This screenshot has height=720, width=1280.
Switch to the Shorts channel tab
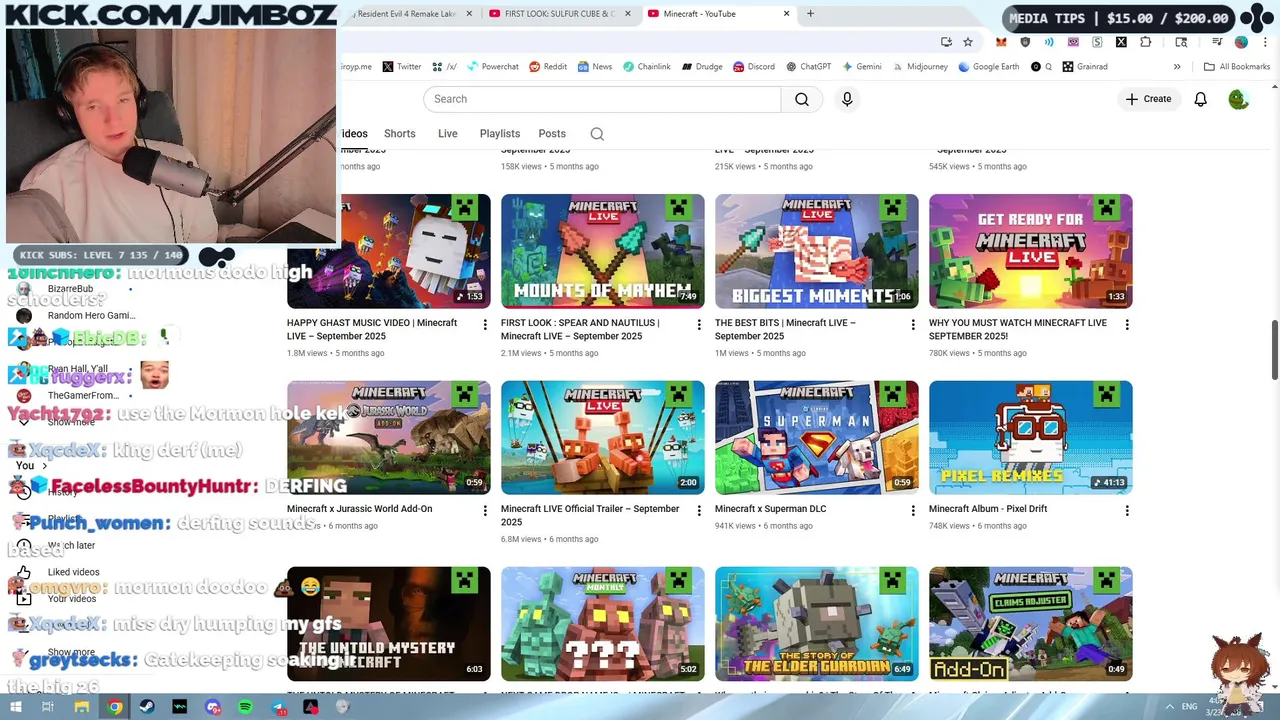click(x=399, y=134)
